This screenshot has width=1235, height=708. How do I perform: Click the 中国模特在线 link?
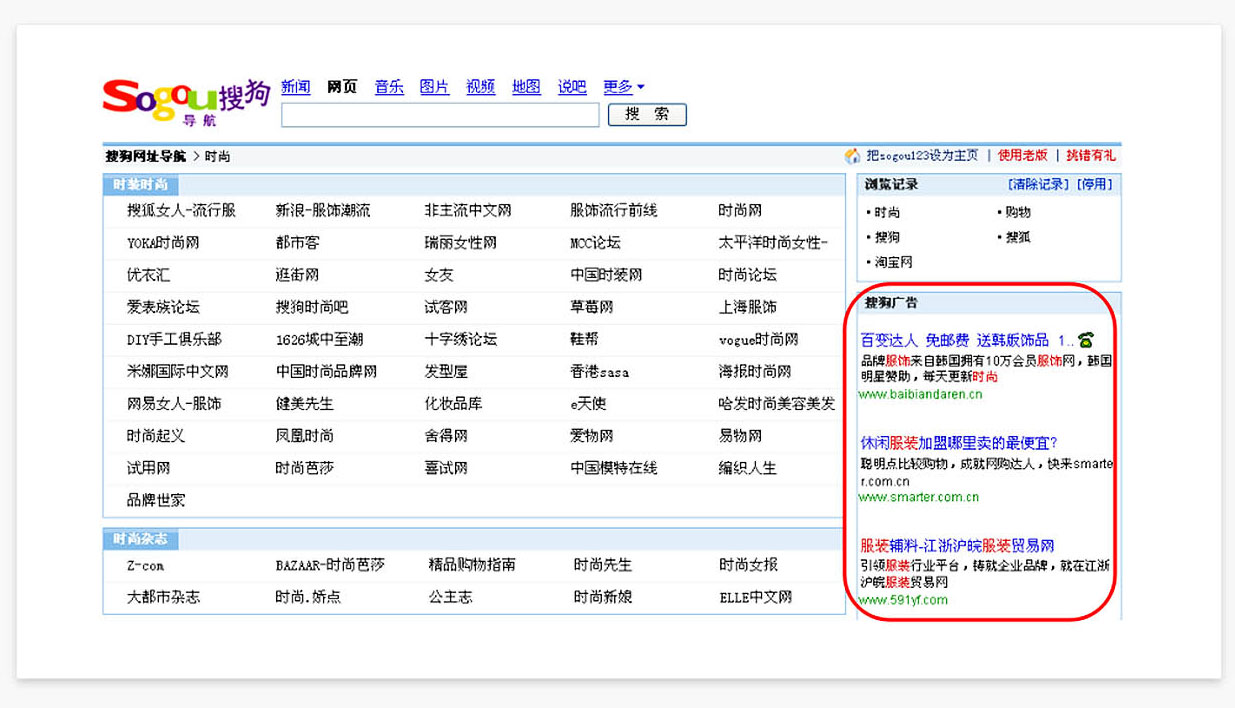[614, 467]
